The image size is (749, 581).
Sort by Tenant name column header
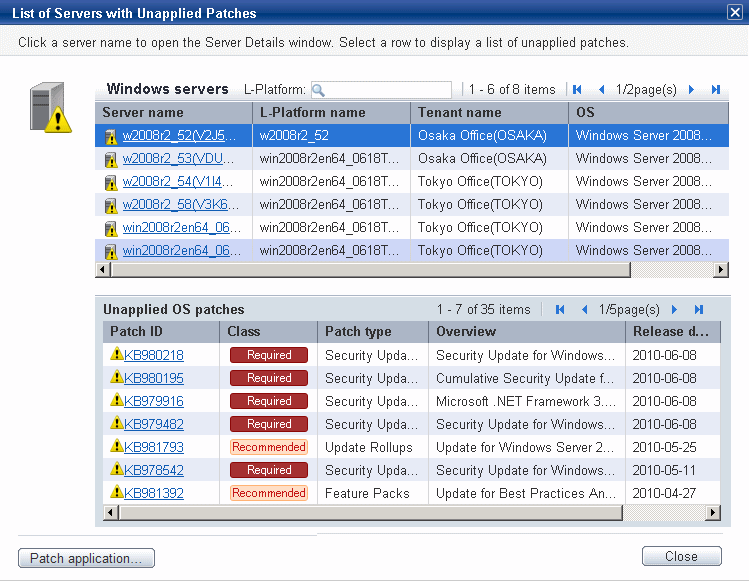[489, 113]
